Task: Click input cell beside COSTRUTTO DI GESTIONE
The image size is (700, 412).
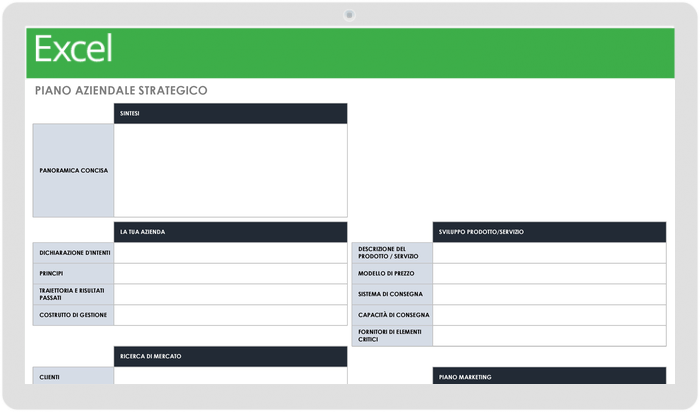Action: 230,315
